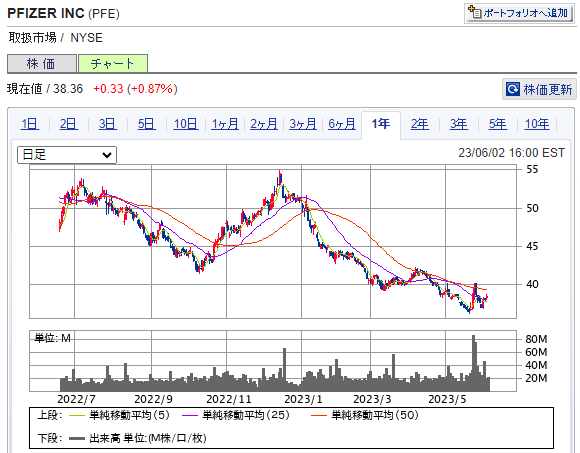This screenshot has width=580, height=453.
Task: Click the 2023/3 axis label
Action: tap(372, 399)
